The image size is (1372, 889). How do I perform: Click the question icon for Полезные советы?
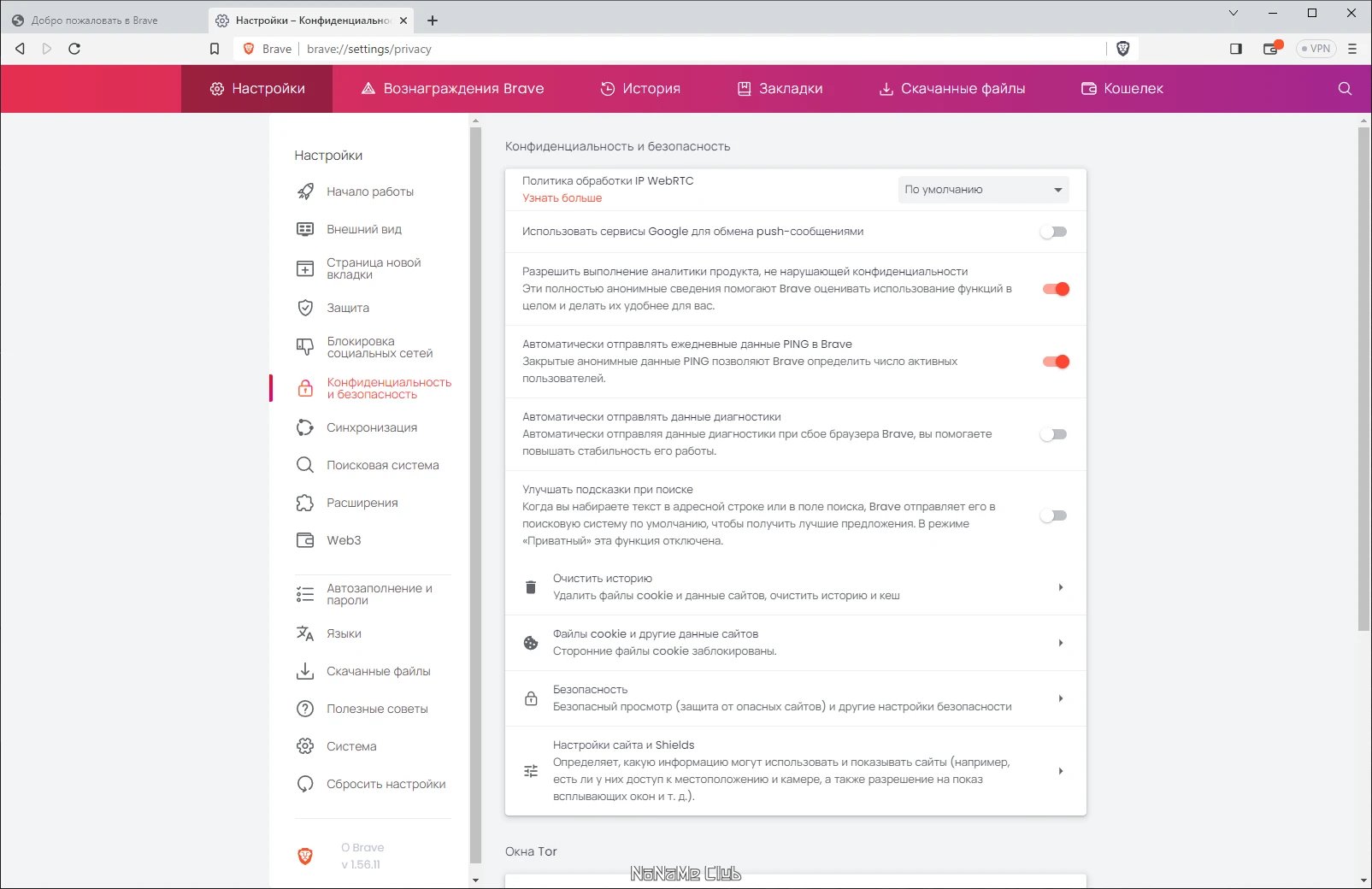click(305, 709)
